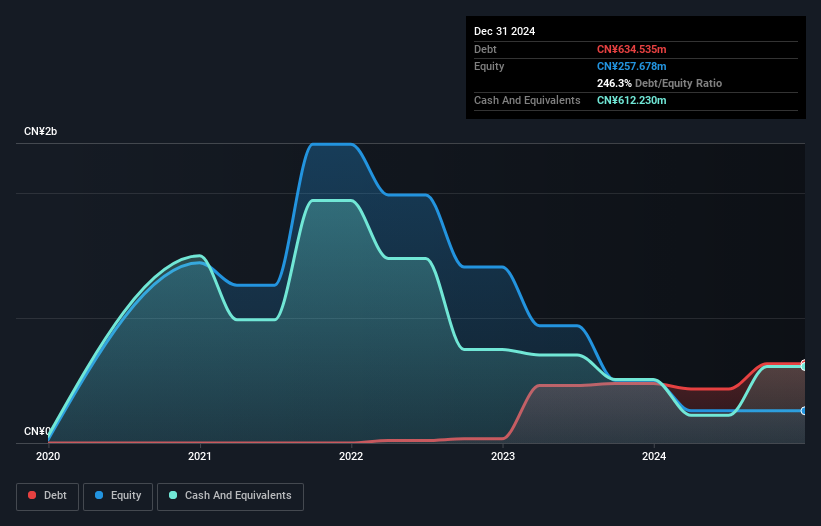Screen dimensions: 821x526
Task: Click the teal Cash And Equivalents legend dot
Action: pos(173,495)
